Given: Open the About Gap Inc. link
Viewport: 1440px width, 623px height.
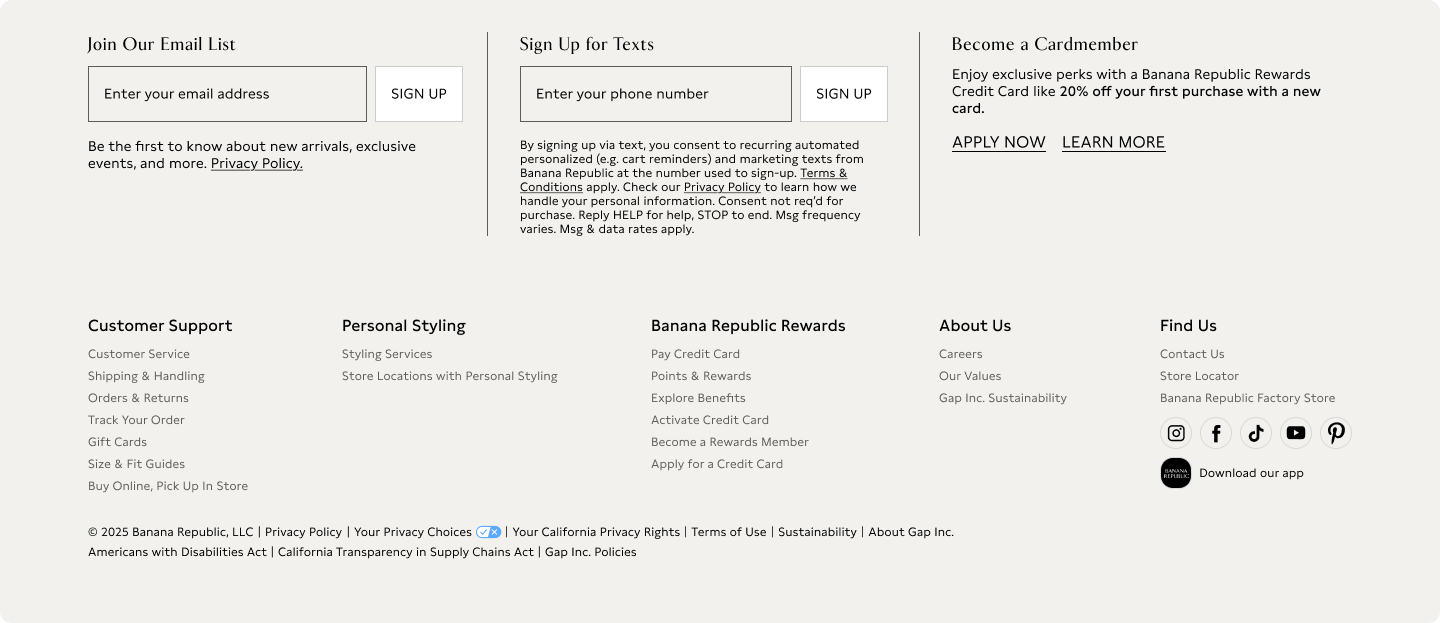Looking at the screenshot, I should (x=911, y=532).
